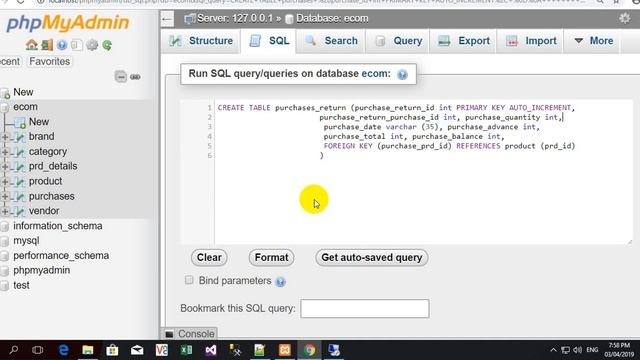Expand the vendor table node
Image resolution: width=640 pixels, height=360 pixels.
[5, 211]
